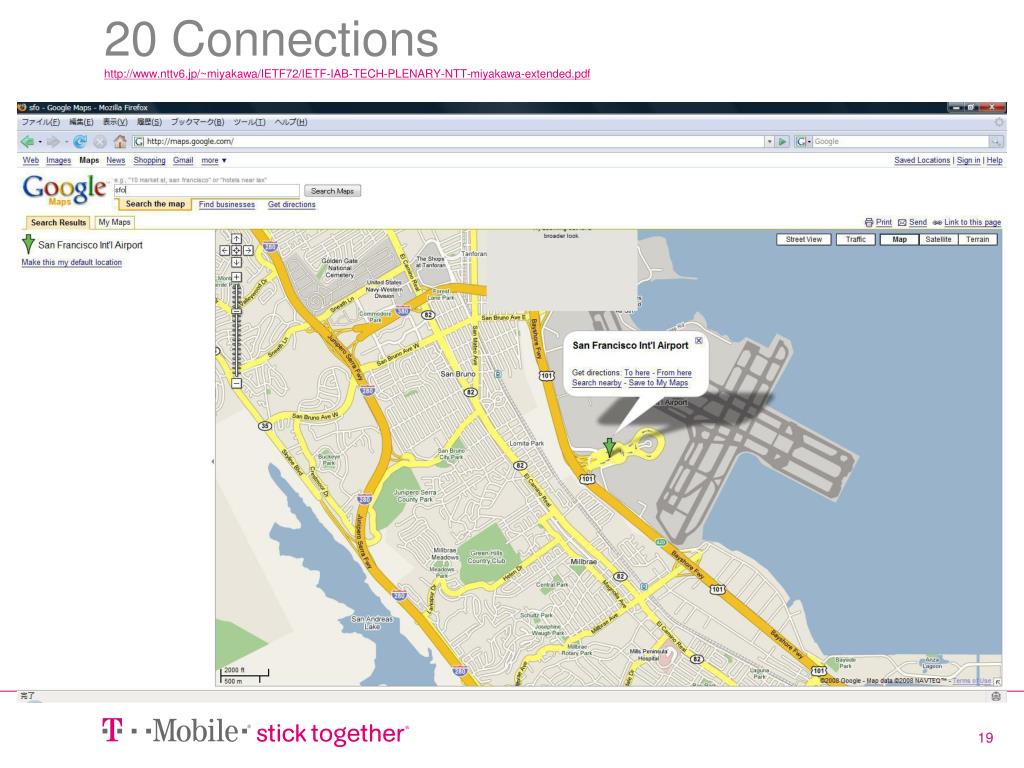
Task: Zoom out with the minus map button
Action: click(x=236, y=383)
